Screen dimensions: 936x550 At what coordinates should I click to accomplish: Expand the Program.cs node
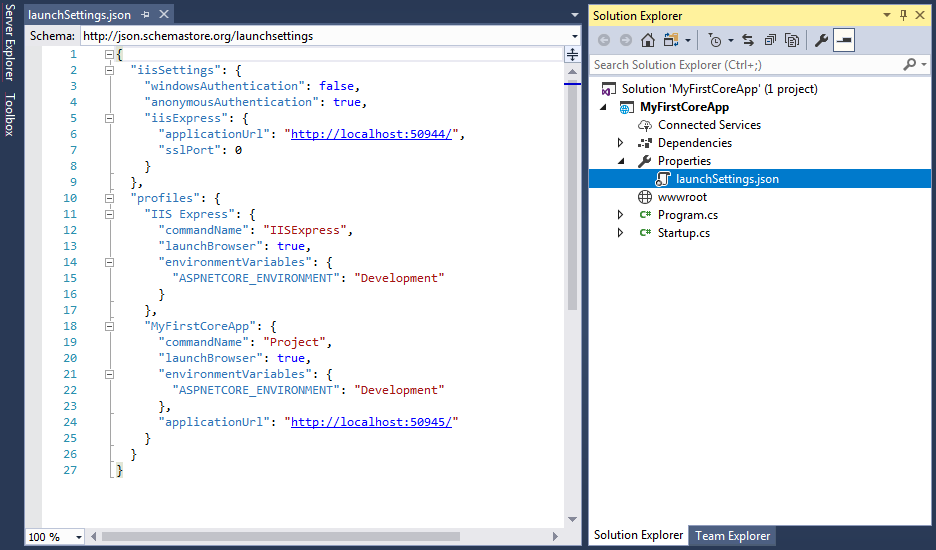pos(621,214)
